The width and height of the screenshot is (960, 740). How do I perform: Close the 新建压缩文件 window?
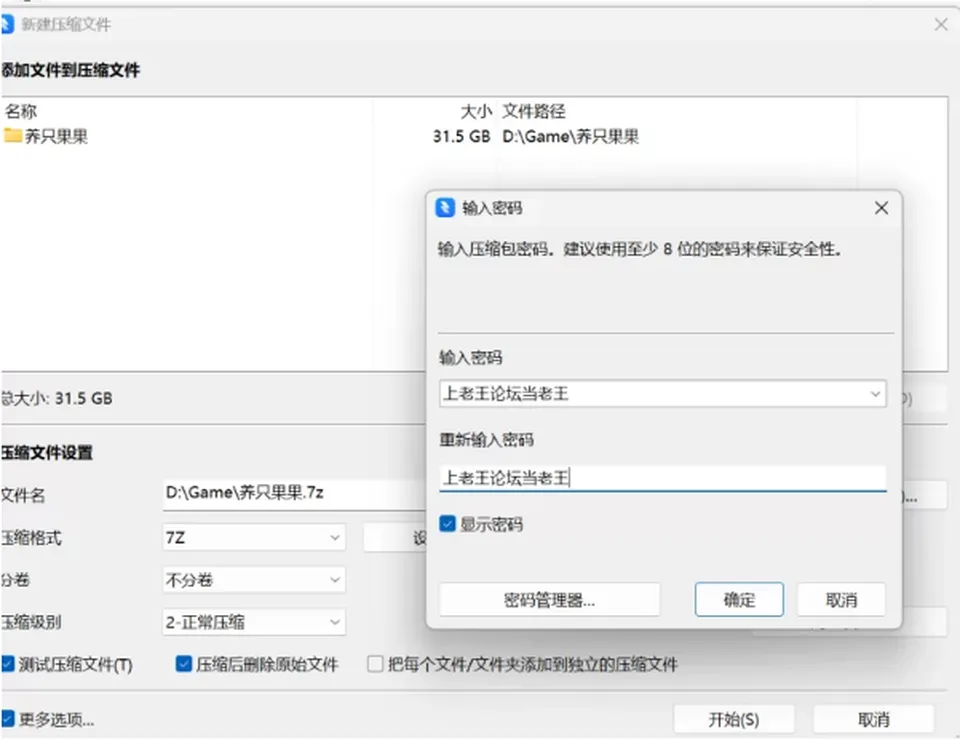tap(941, 24)
